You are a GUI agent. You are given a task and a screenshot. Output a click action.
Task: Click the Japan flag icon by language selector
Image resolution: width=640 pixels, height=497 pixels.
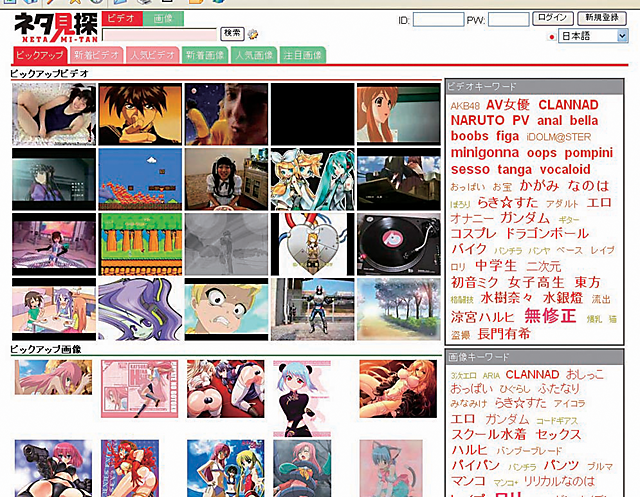click(x=552, y=37)
